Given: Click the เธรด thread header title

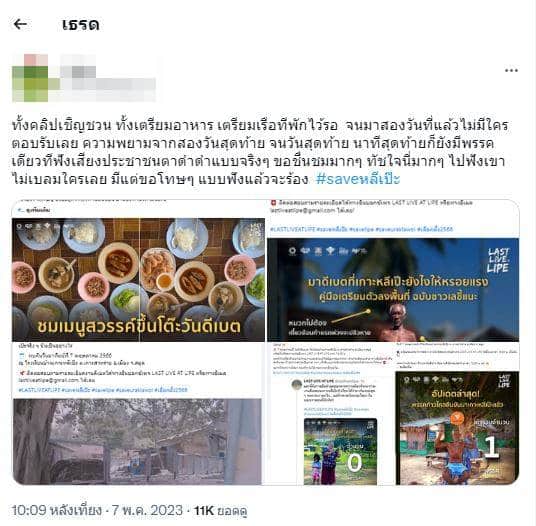Looking at the screenshot, I should coord(81,25).
